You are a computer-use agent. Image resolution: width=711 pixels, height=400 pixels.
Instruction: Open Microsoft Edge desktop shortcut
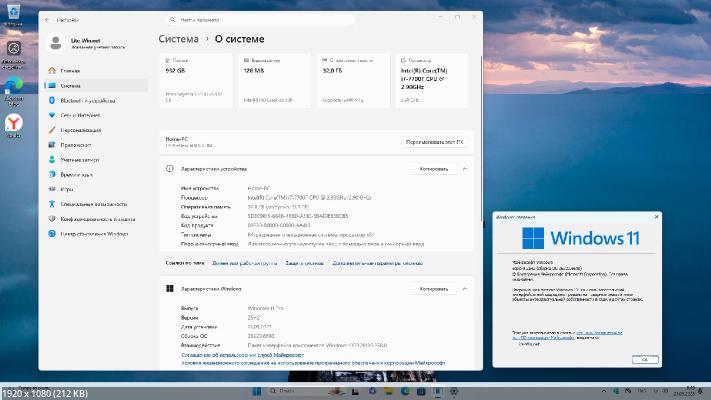pyautogui.click(x=14, y=86)
